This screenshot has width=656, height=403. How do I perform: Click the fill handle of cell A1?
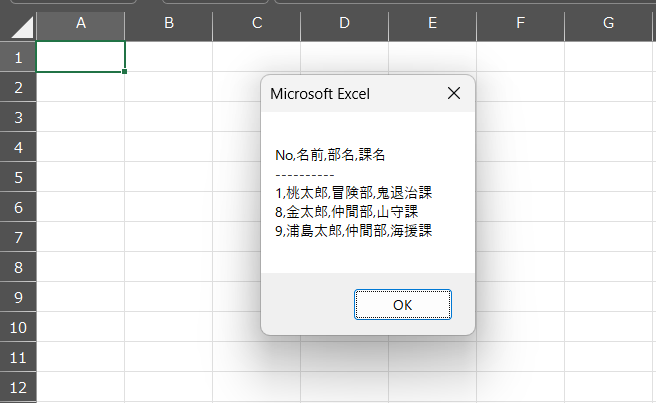point(124,72)
